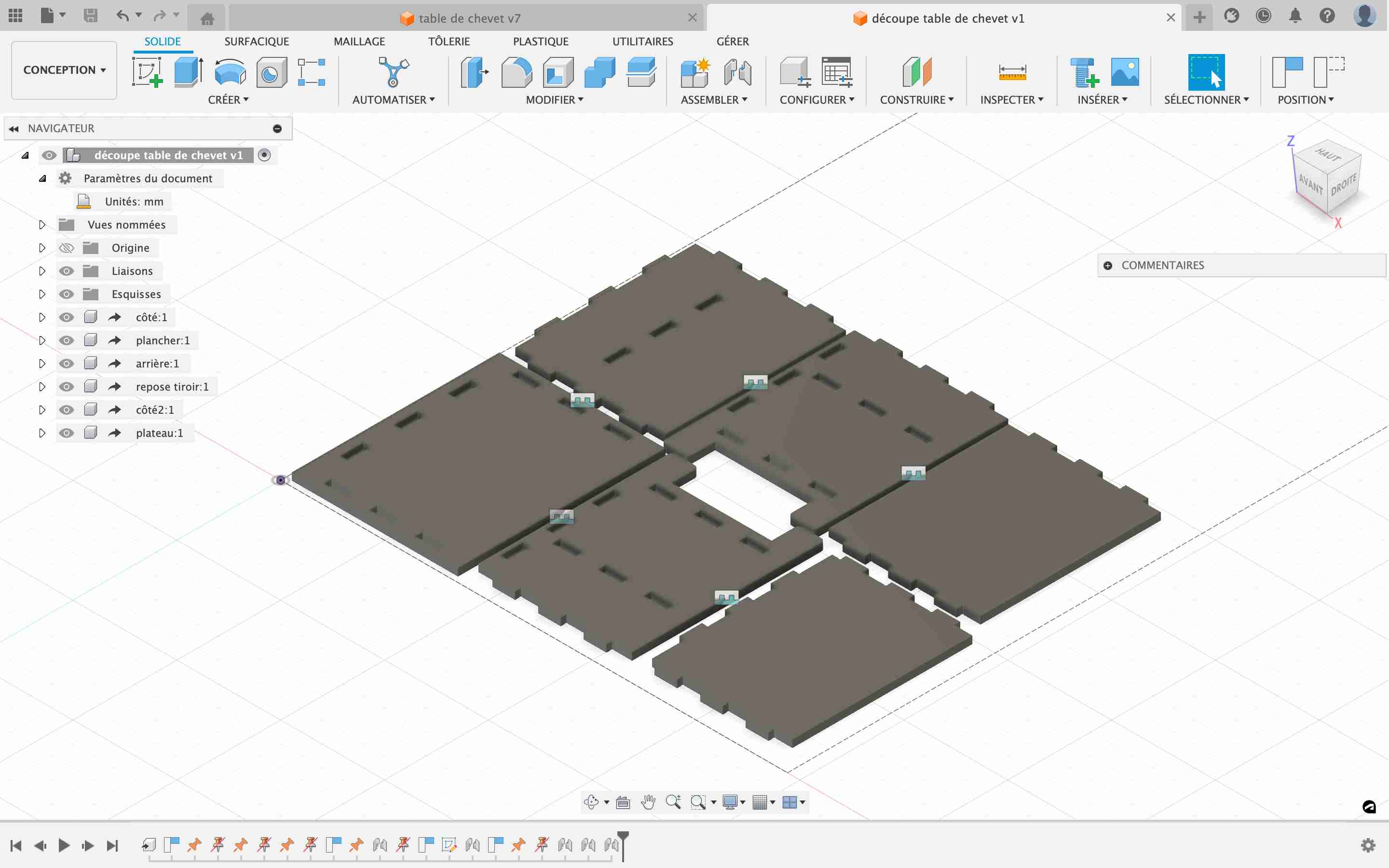Image resolution: width=1389 pixels, height=868 pixels.
Task: Toggle visibility of côté2:1 component
Action: (x=67, y=410)
